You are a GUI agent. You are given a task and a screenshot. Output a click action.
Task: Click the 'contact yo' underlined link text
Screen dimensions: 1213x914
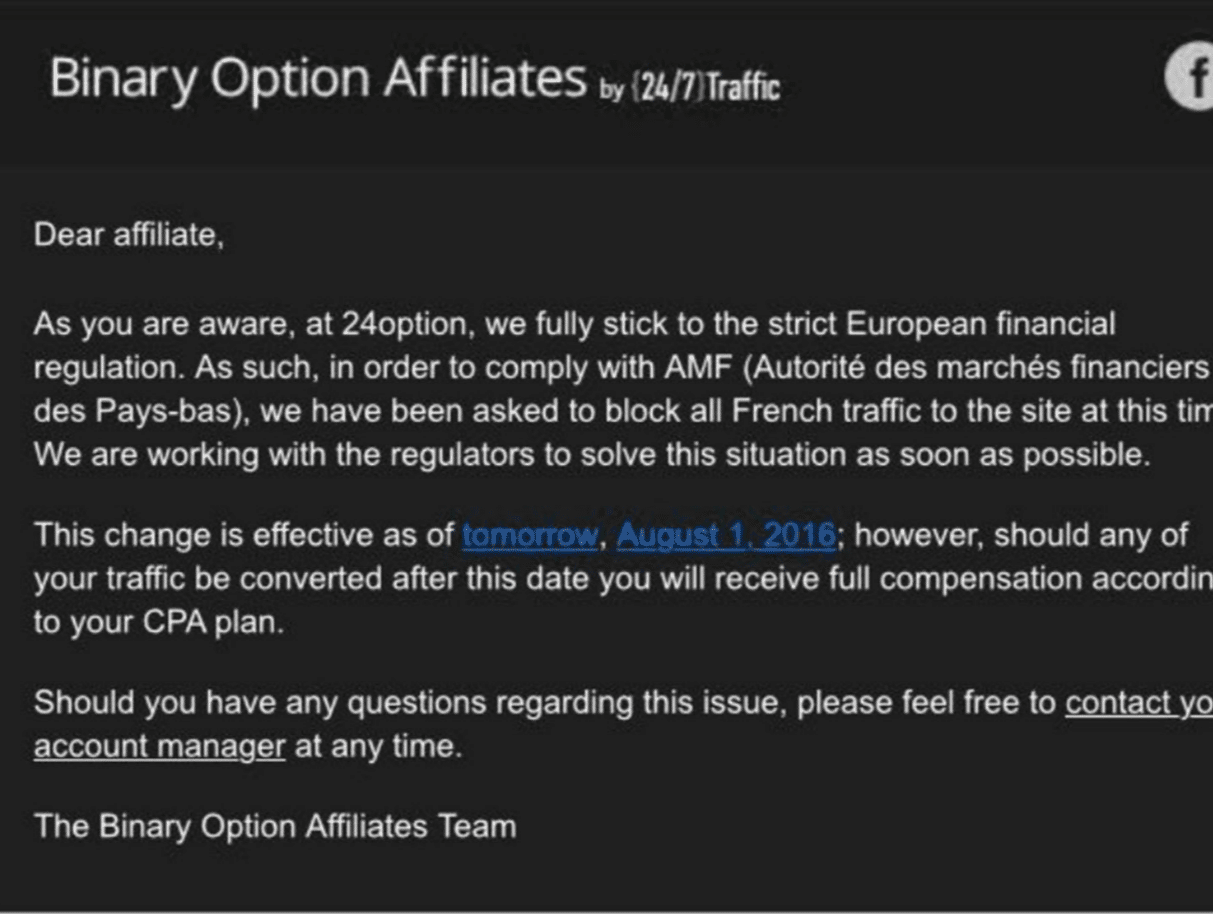[x=1138, y=703]
